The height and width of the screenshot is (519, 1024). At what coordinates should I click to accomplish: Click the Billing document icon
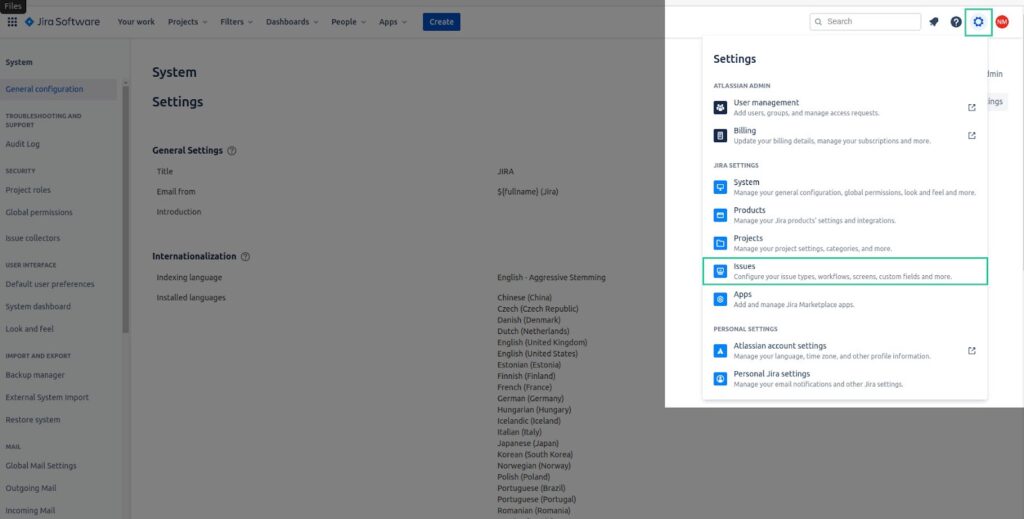[720, 136]
